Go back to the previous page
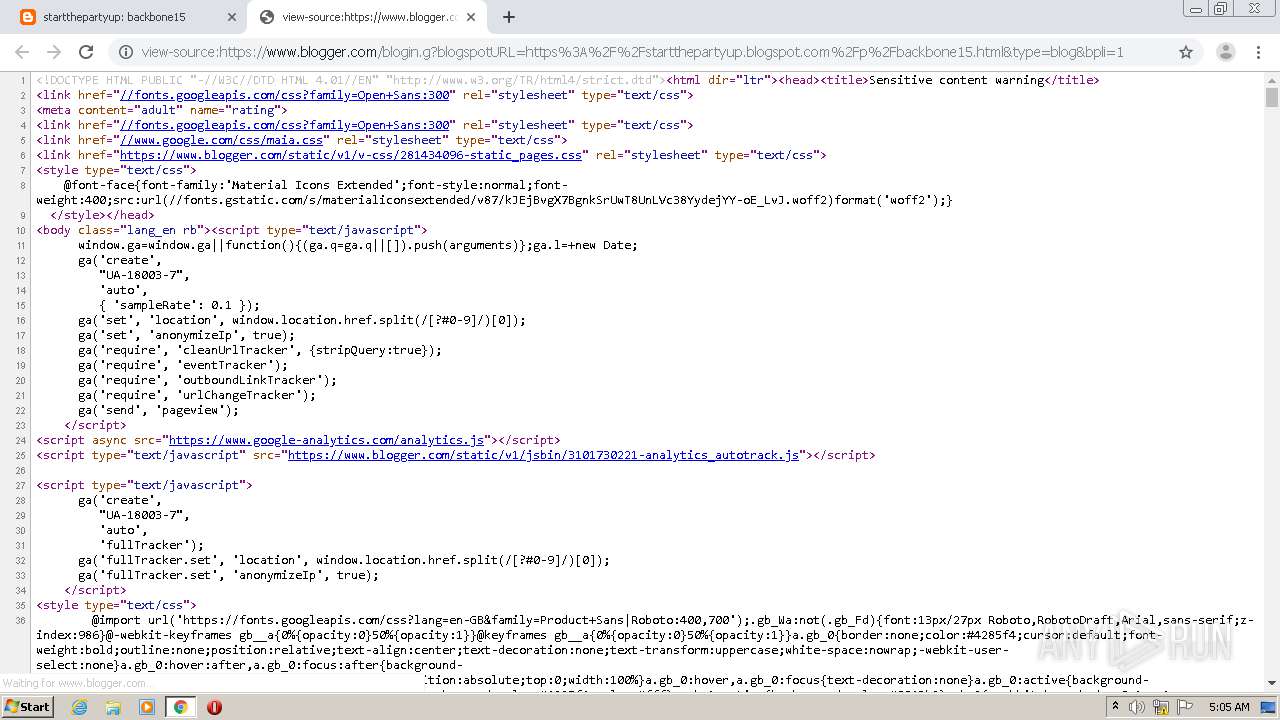1280x720 pixels. tap(22, 52)
